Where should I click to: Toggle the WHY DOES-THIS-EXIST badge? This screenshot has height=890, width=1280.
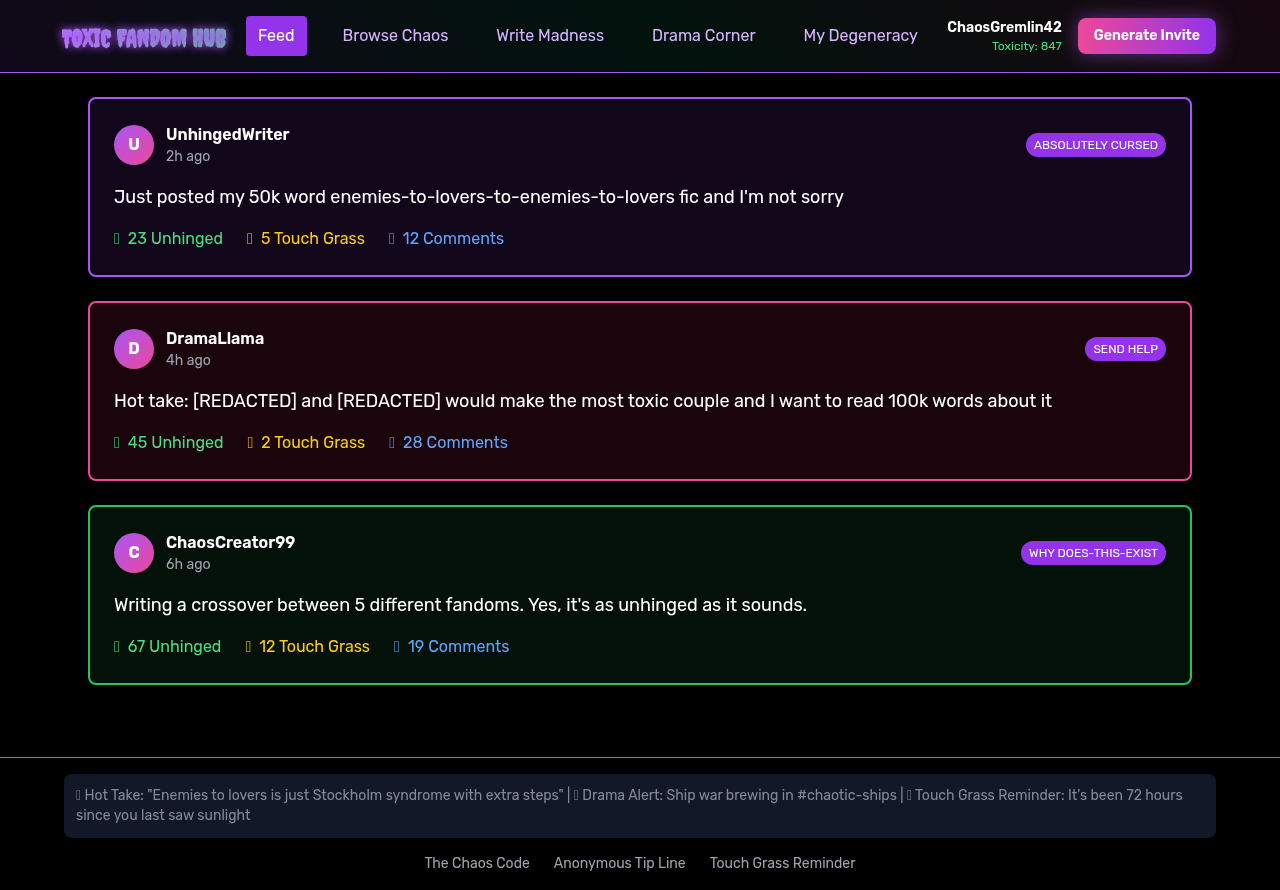(x=1093, y=552)
